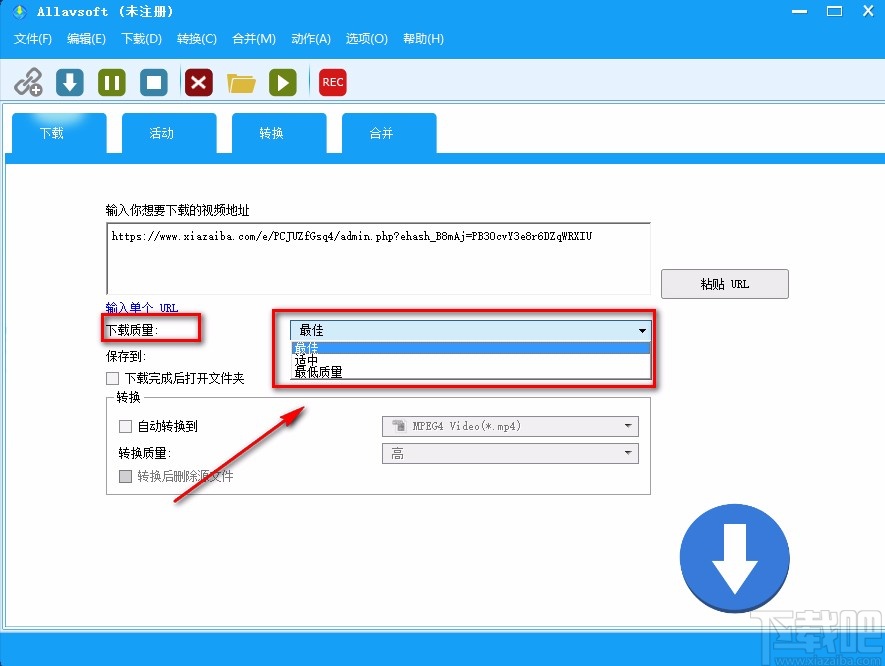
Task: Open the MPEG4 Video format dropdown
Action: pyautogui.click(x=631, y=426)
